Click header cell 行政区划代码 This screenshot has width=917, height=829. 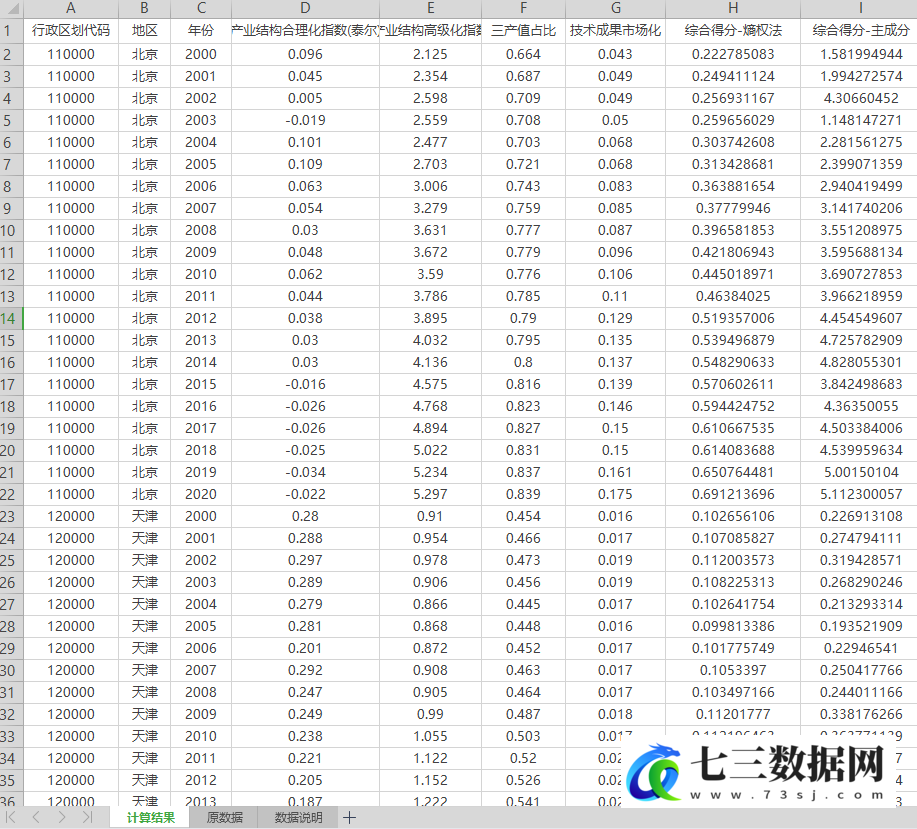pyautogui.click(x=71, y=30)
